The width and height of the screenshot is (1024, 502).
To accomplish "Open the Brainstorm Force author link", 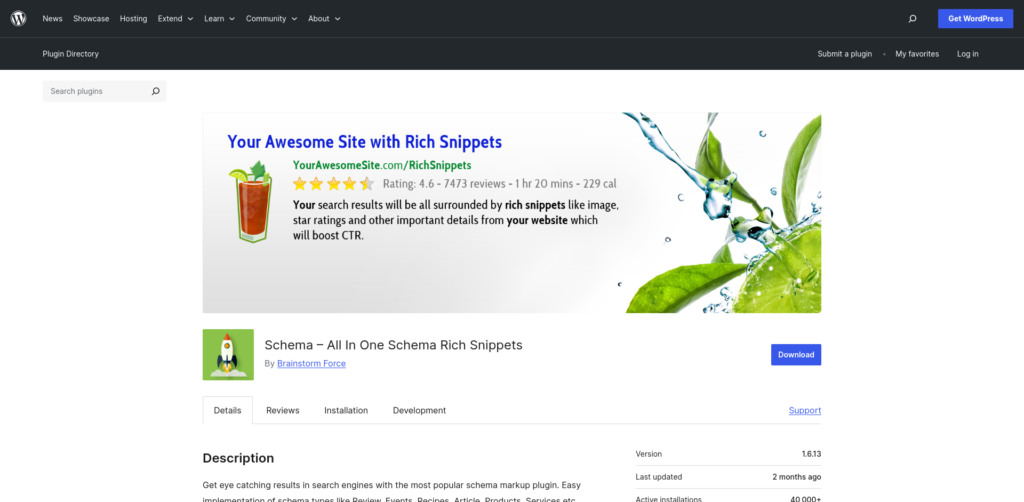I will (x=311, y=364).
